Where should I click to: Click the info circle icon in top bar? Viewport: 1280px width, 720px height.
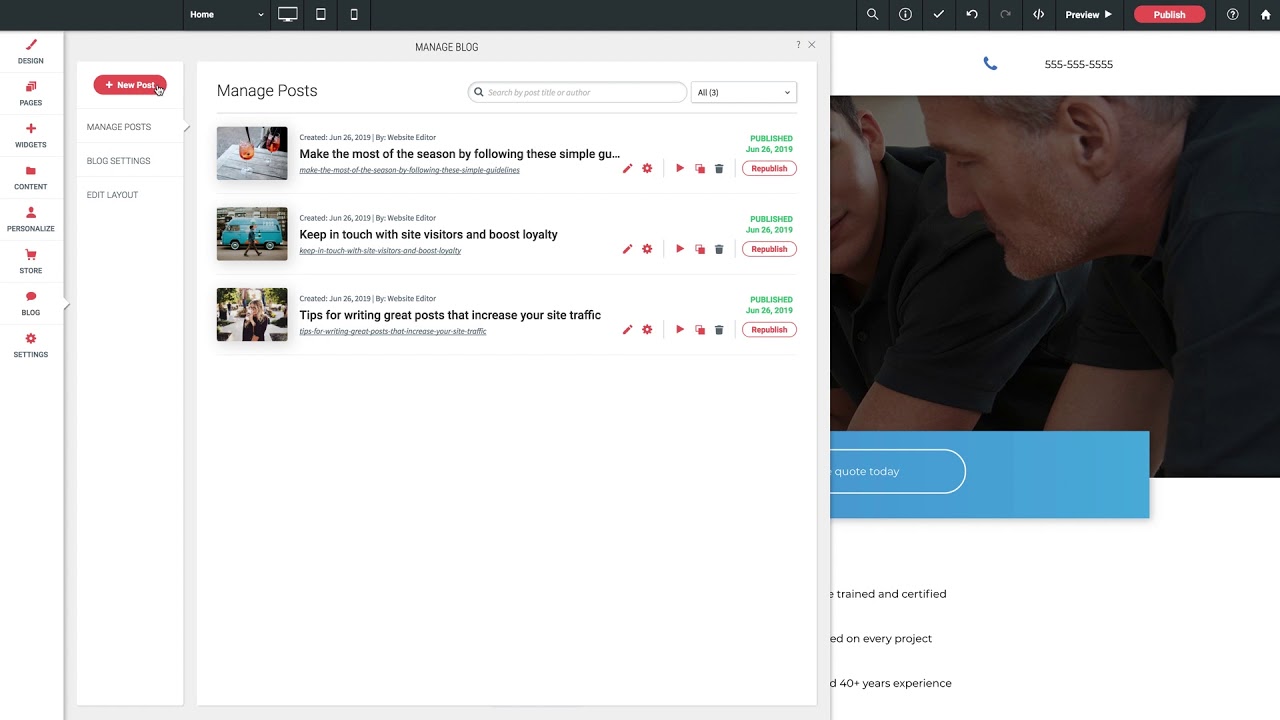(x=905, y=14)
